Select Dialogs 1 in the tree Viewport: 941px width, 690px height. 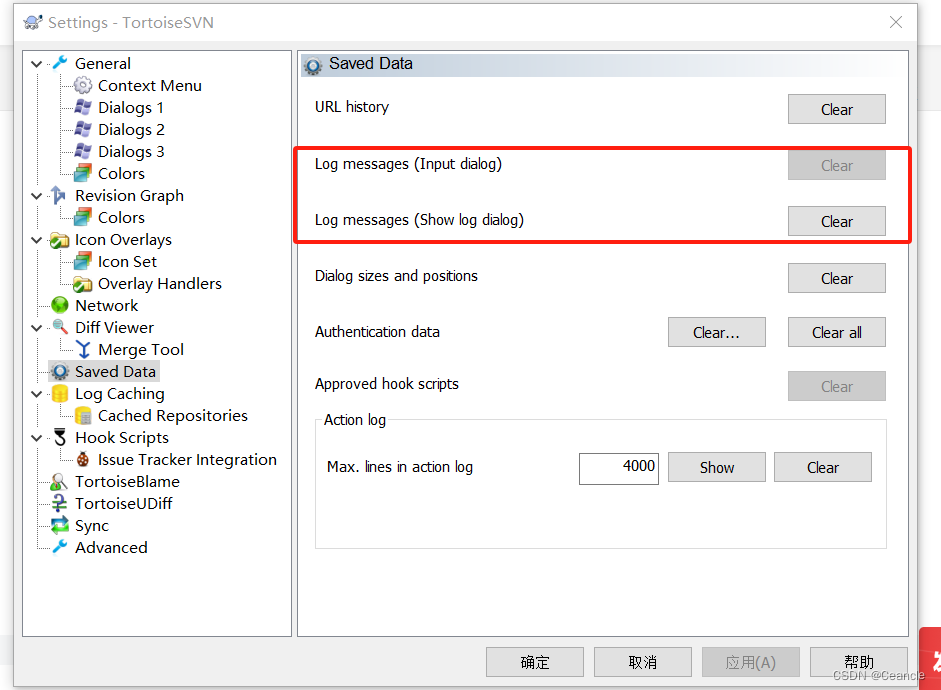click(131, 108)
